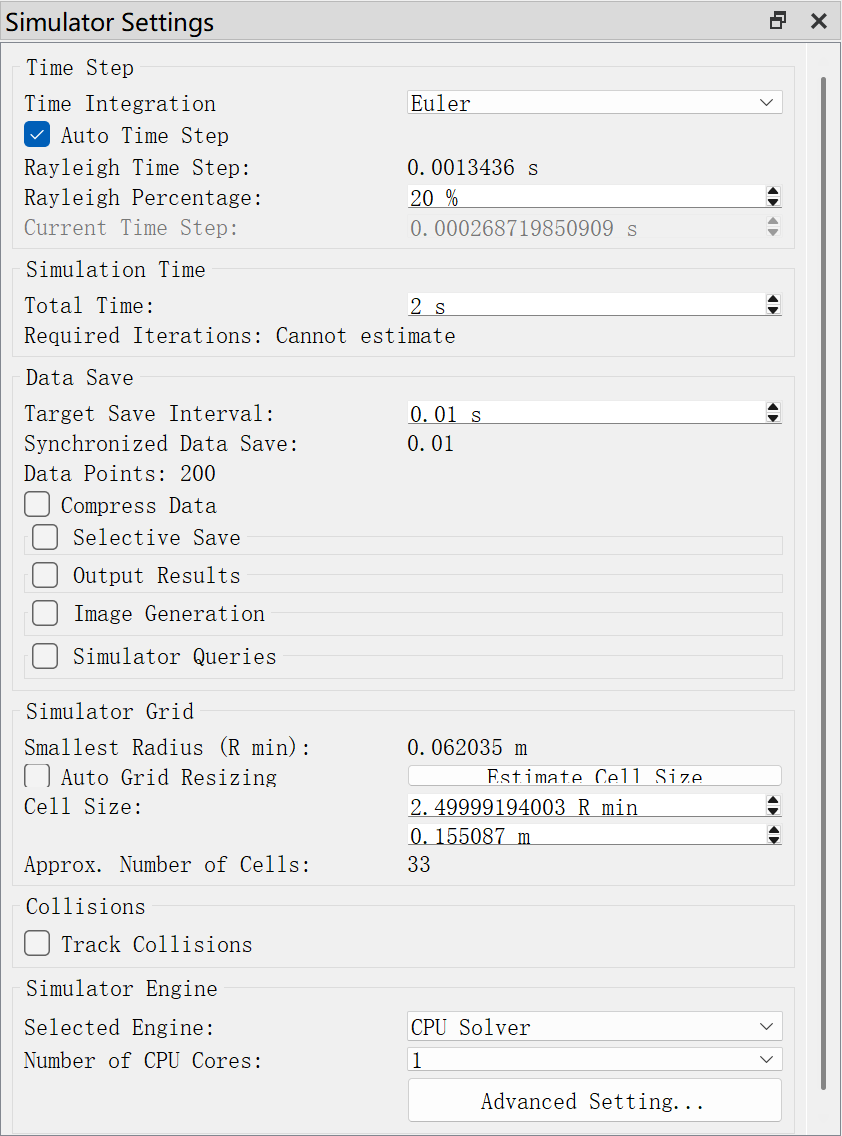Click the panel's vertical scrollbar
The height and width of the screenshot is (1136, 842).
click(823, 580)
